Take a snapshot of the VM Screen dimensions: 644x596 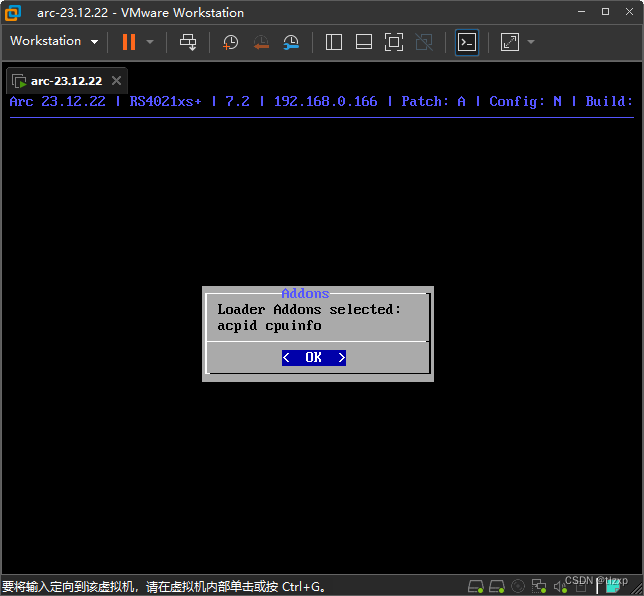(x=230, y=42)
